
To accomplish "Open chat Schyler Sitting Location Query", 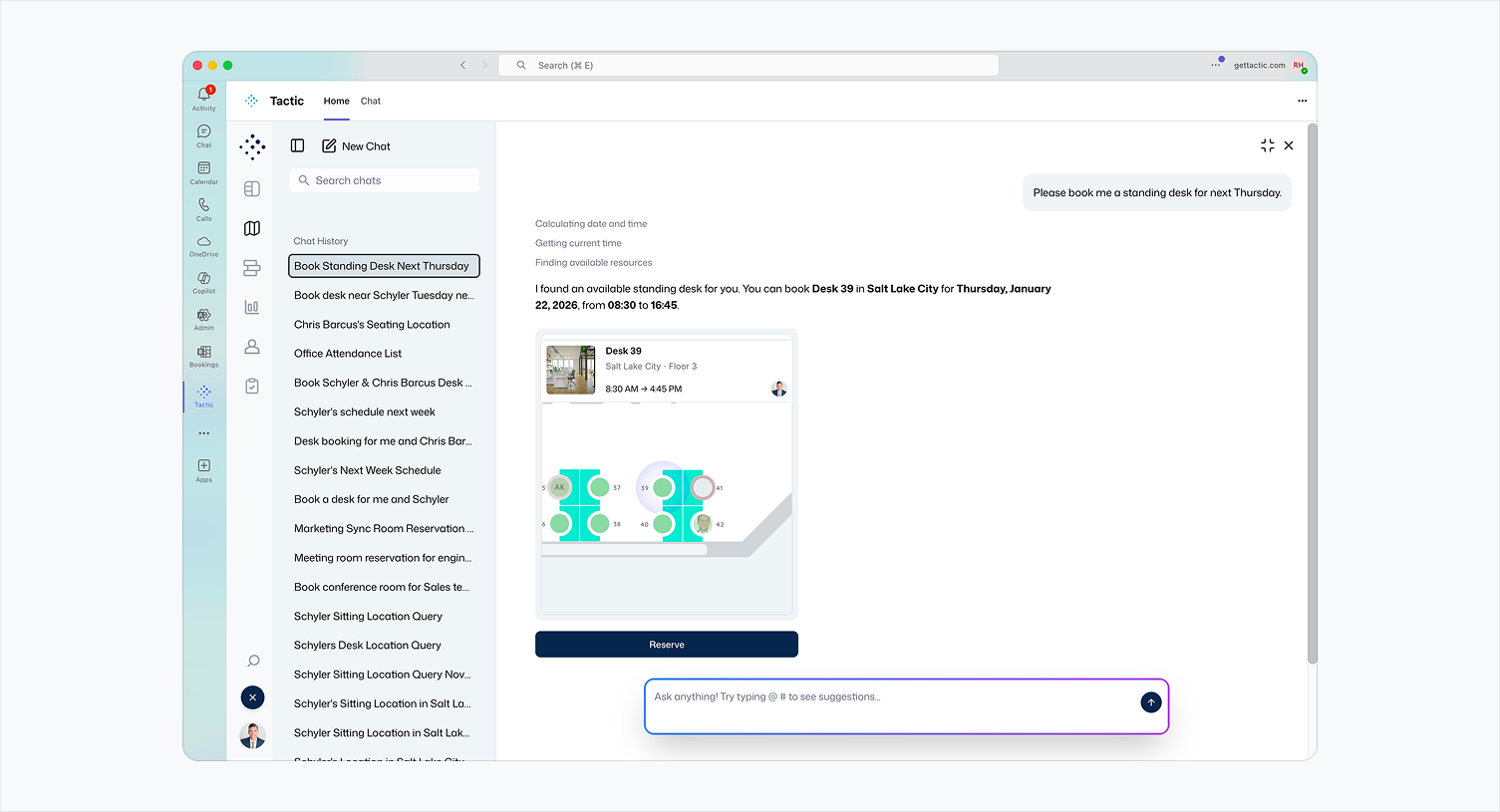I will tap(385, 616).
